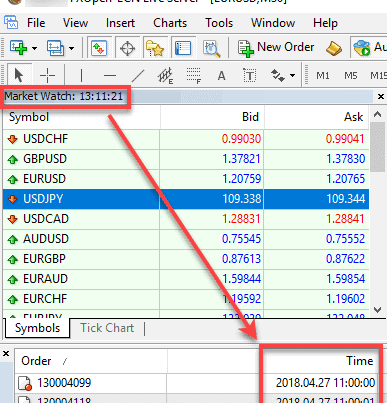Select the EURAUD row

tap(186, 279)
